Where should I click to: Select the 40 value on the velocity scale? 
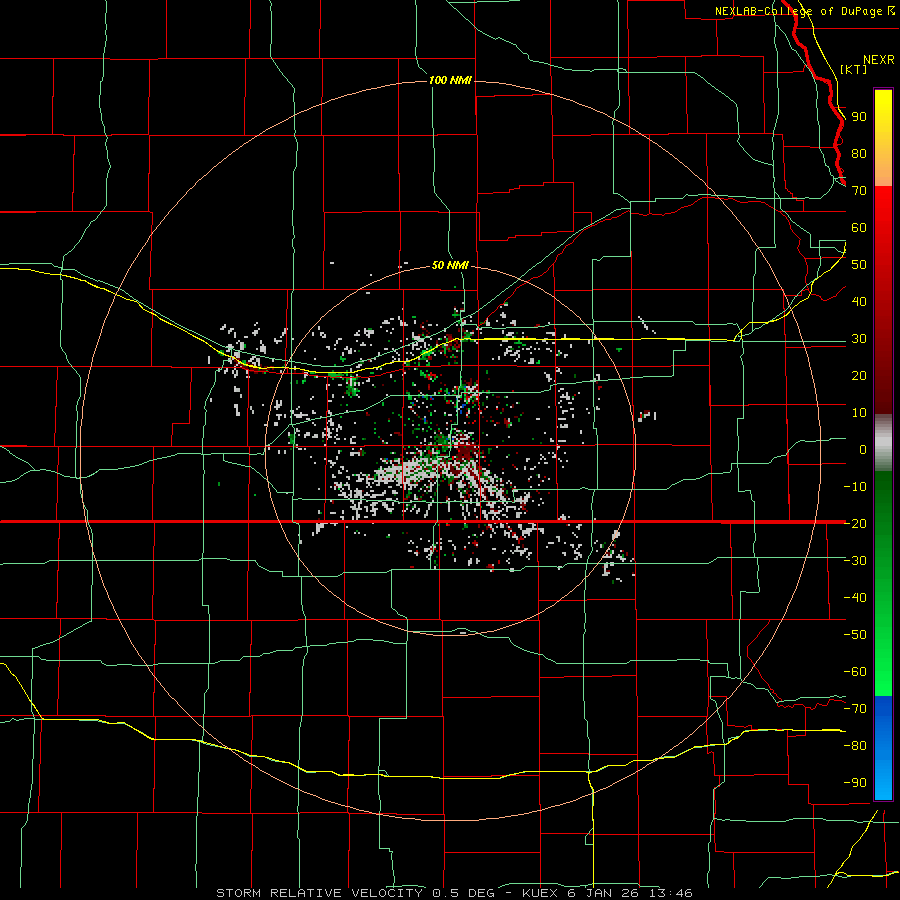(859, 301)
